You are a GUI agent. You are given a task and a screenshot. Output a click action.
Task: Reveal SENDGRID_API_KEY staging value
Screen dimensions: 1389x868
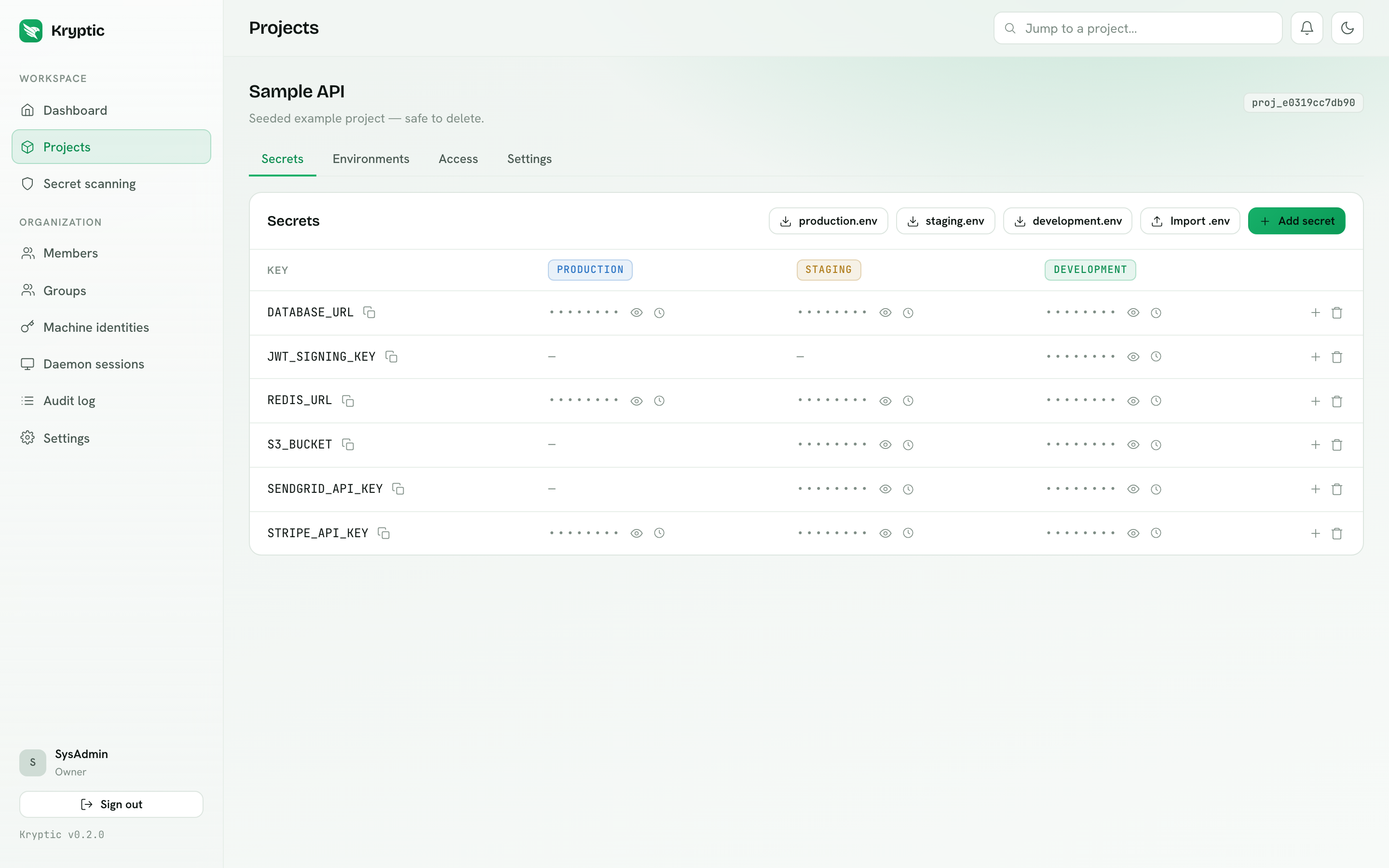(x=885, y=489)
